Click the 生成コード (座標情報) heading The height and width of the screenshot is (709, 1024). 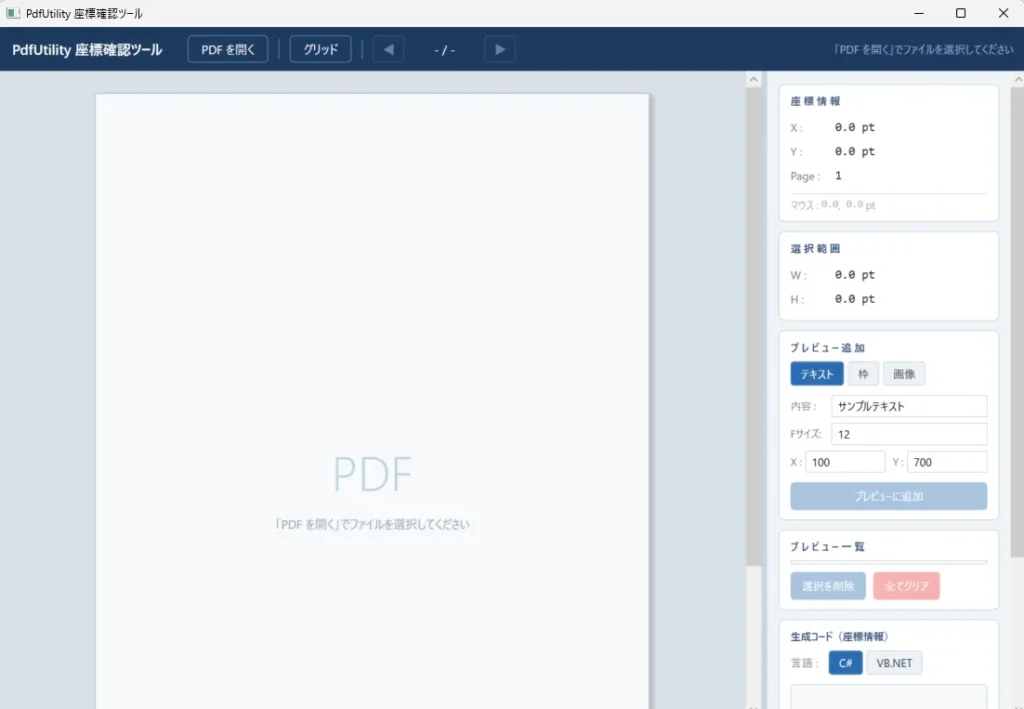pyautogui.click(x=839, y=637)
